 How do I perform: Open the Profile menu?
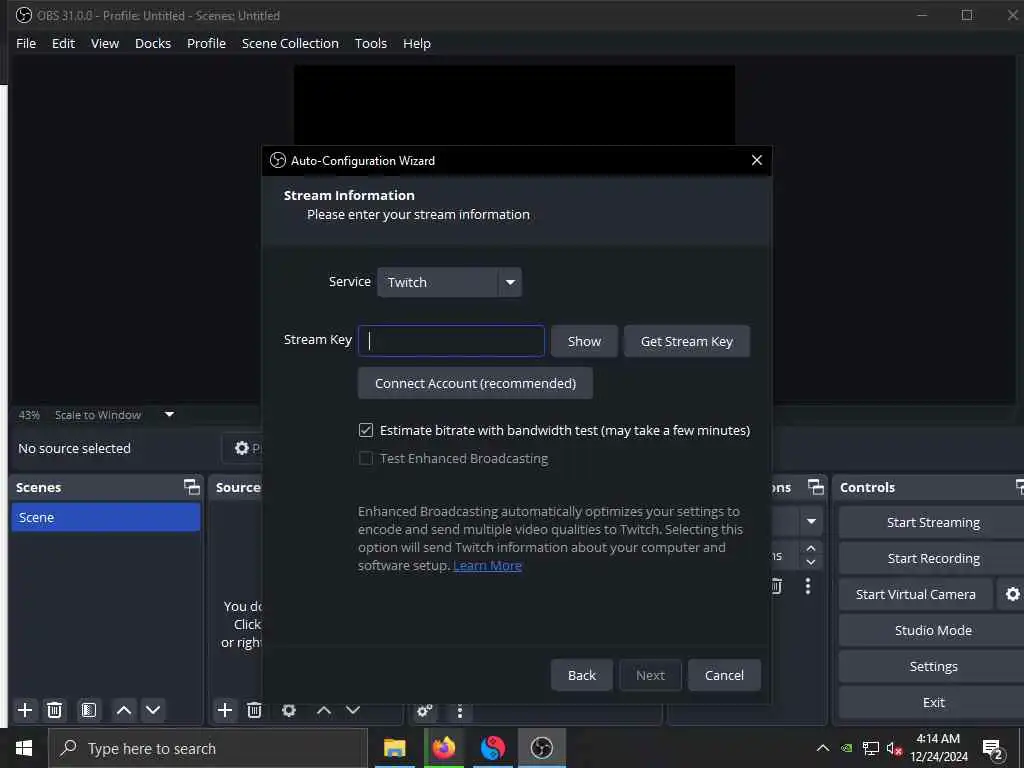coord(206,43)
